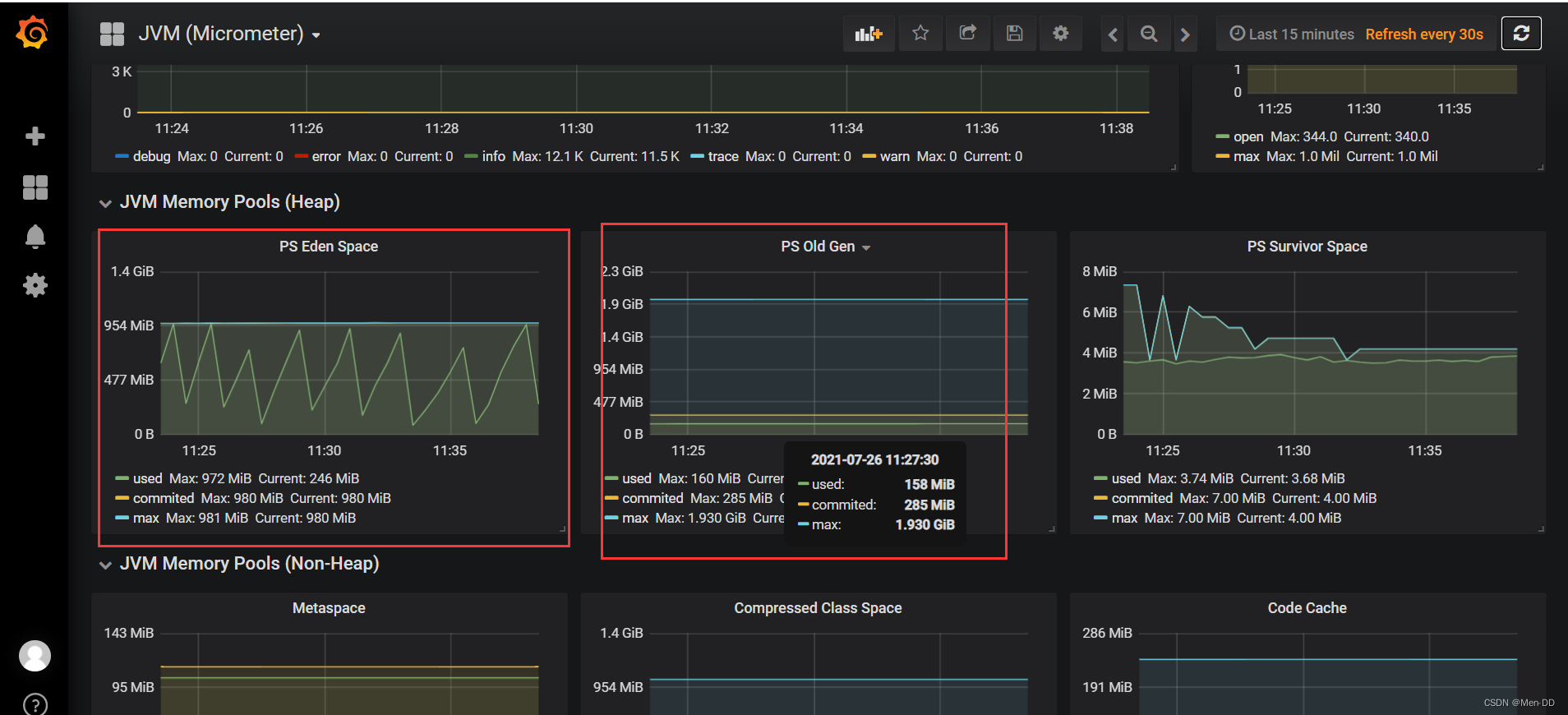The height and width of the screenshot is (715, 1568).
Task: Open the Last 15 minutes time picker
Action: pos(1292,34)
